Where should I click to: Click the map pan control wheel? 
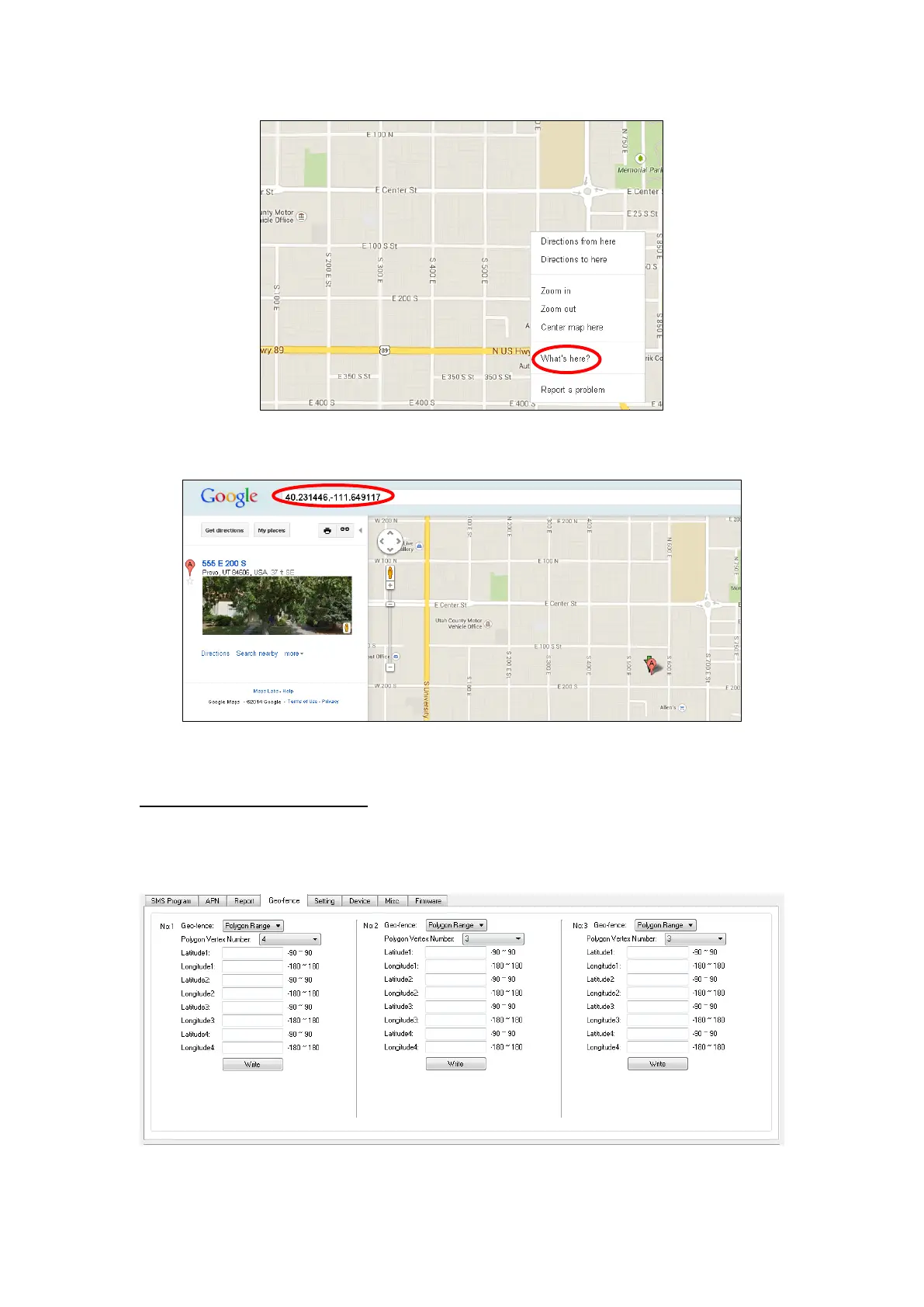tap(389, 542)
